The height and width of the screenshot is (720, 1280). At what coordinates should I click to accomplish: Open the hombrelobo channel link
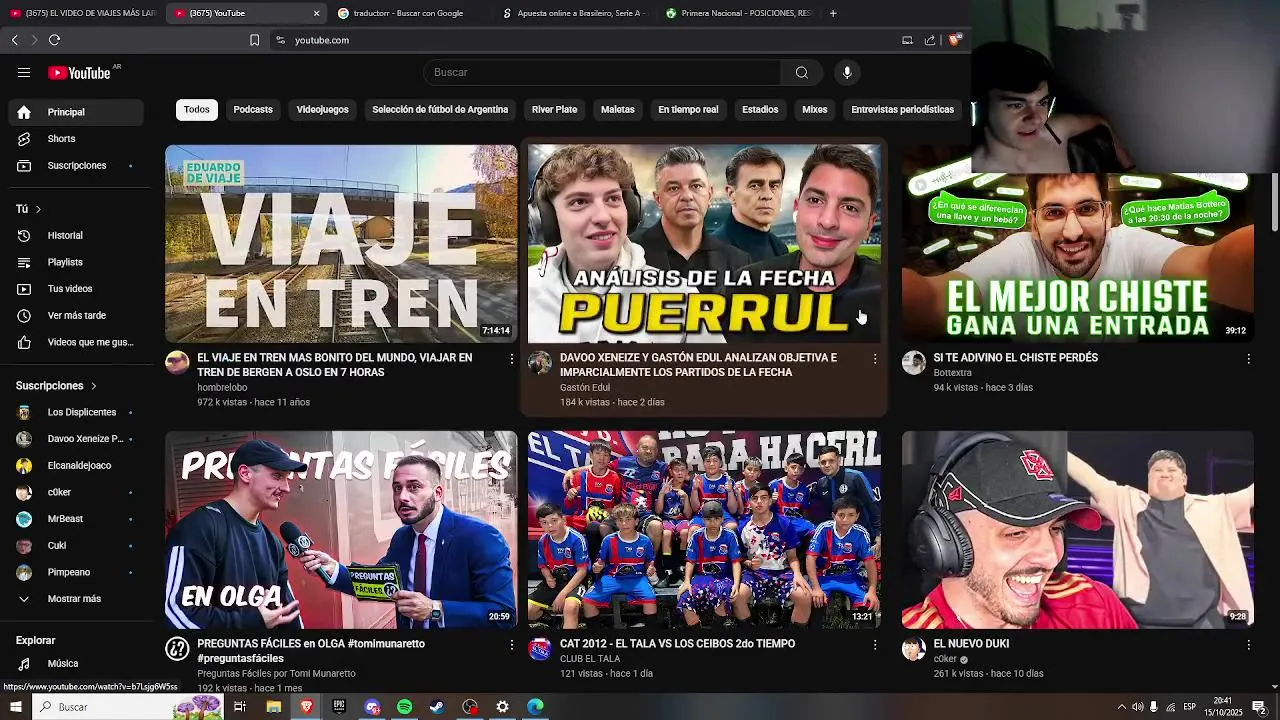(222, 388)
